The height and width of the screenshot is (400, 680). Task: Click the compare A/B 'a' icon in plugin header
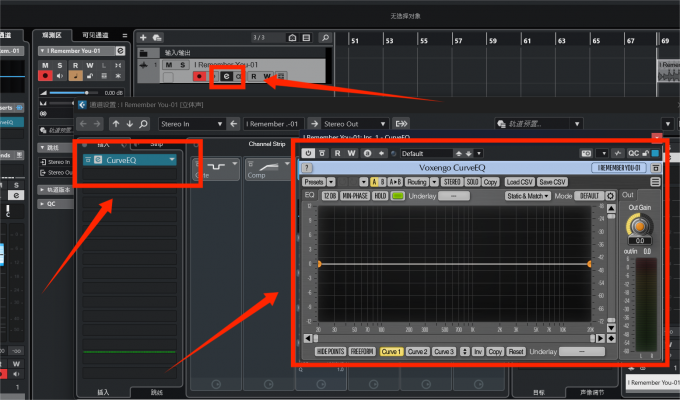point(367,153)
